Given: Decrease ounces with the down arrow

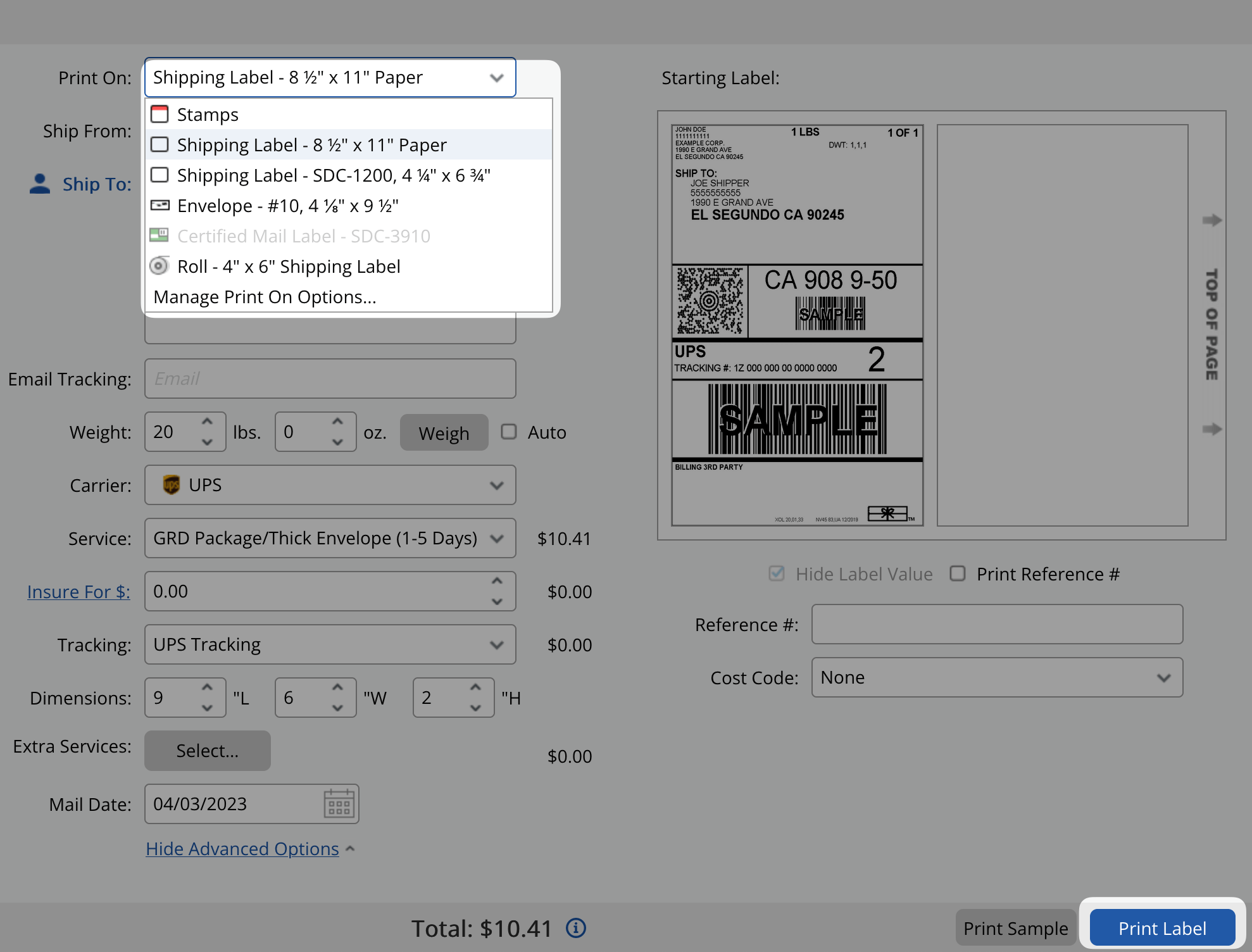Looking at the screenshot, I should click(x=338, y=442).
